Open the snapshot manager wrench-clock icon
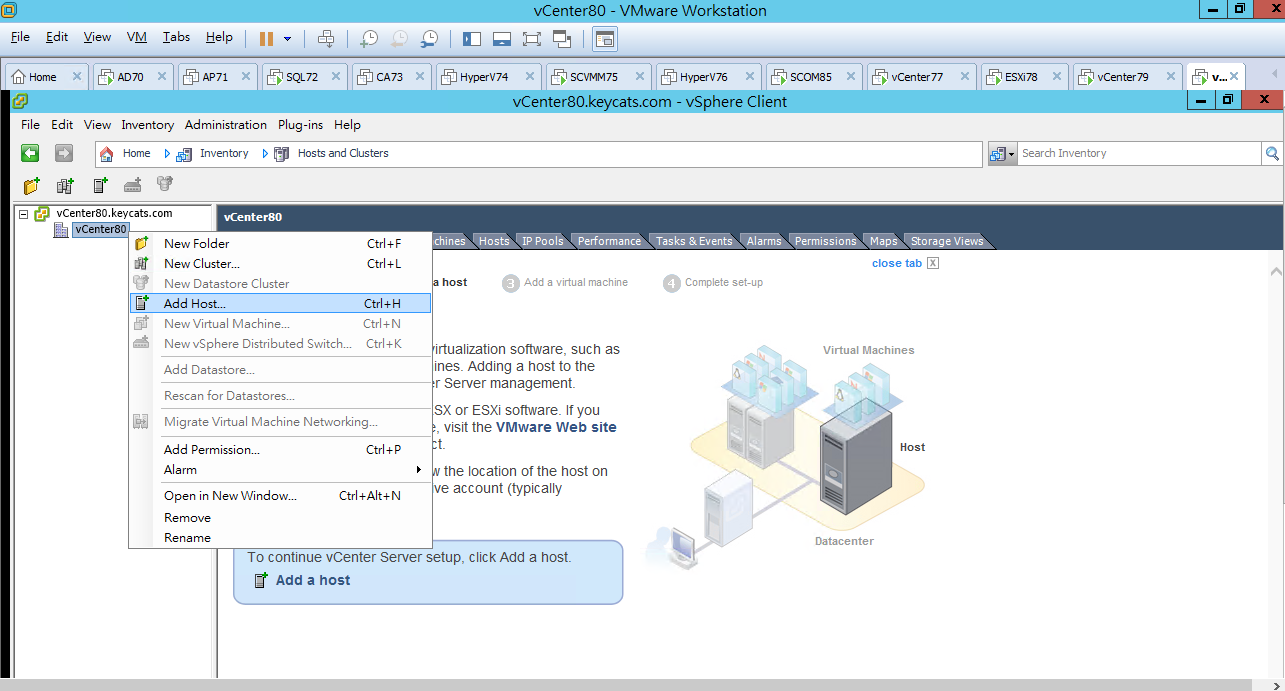The image size is (1285, 691). click(429, 38)
